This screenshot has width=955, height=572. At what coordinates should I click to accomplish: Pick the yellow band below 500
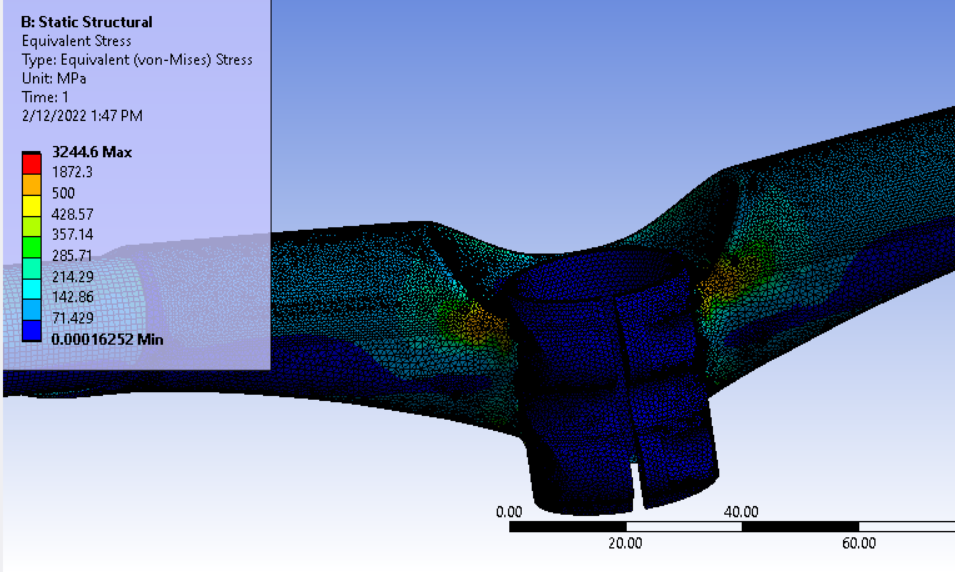tap(33, 204)
